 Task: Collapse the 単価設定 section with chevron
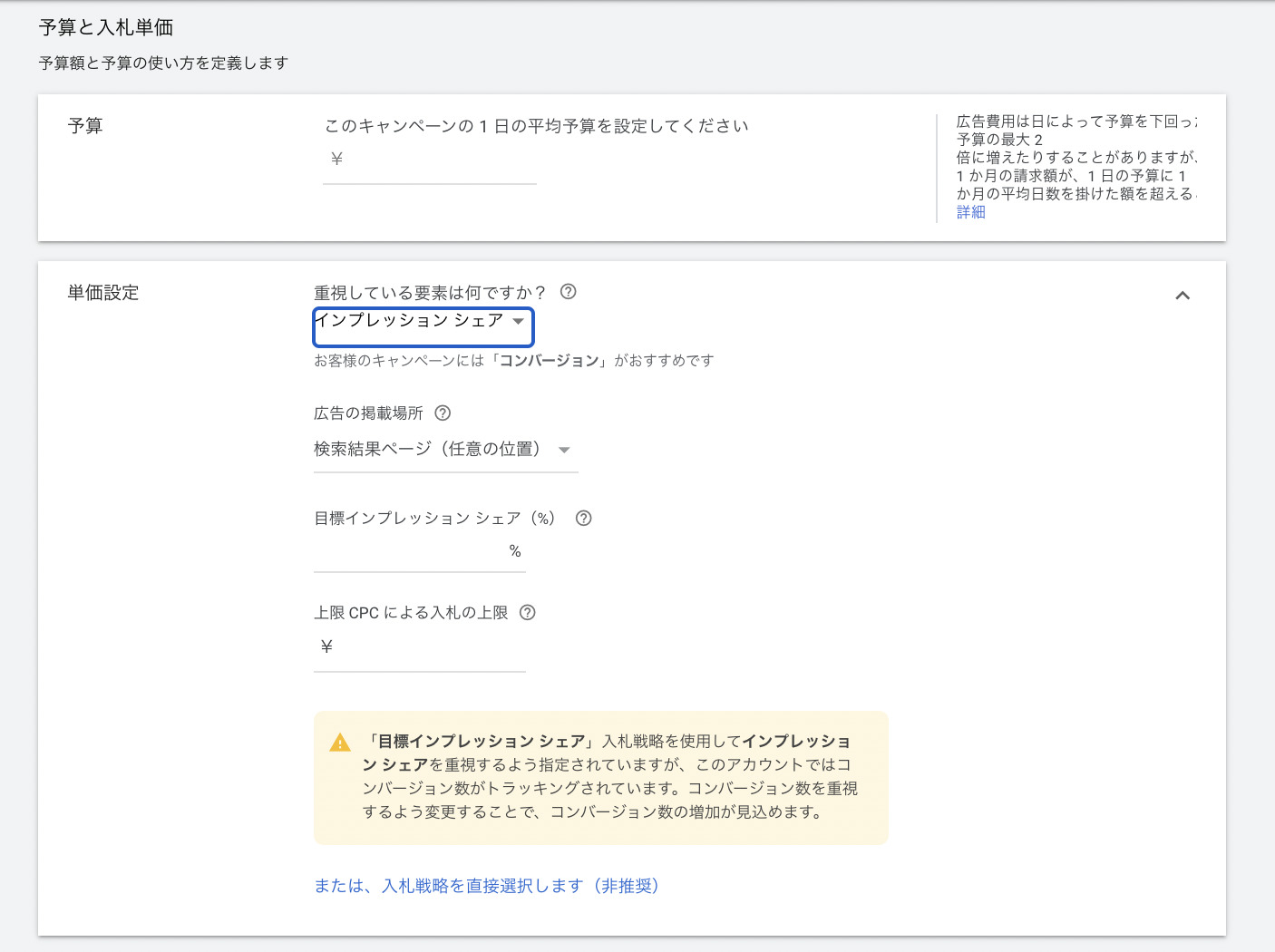pyautogui.click(x=1183, y=296)
